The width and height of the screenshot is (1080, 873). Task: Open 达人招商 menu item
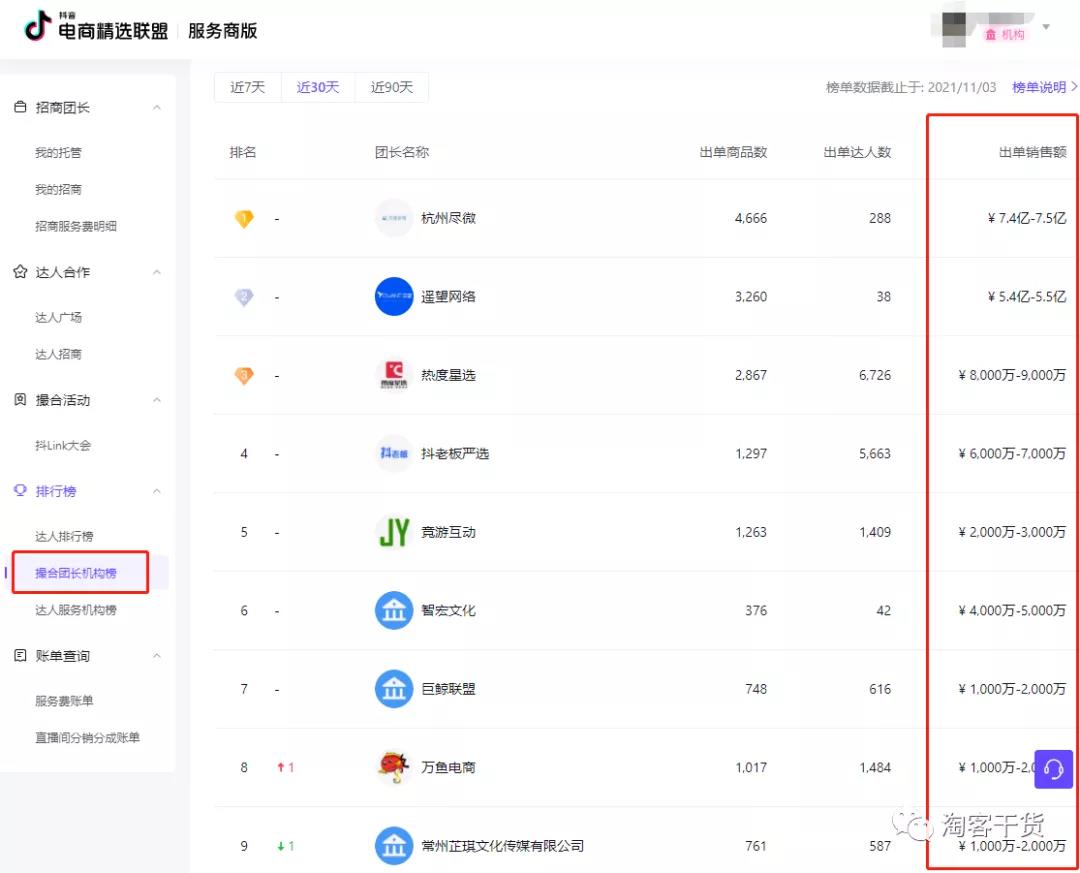tap(59, 354)
